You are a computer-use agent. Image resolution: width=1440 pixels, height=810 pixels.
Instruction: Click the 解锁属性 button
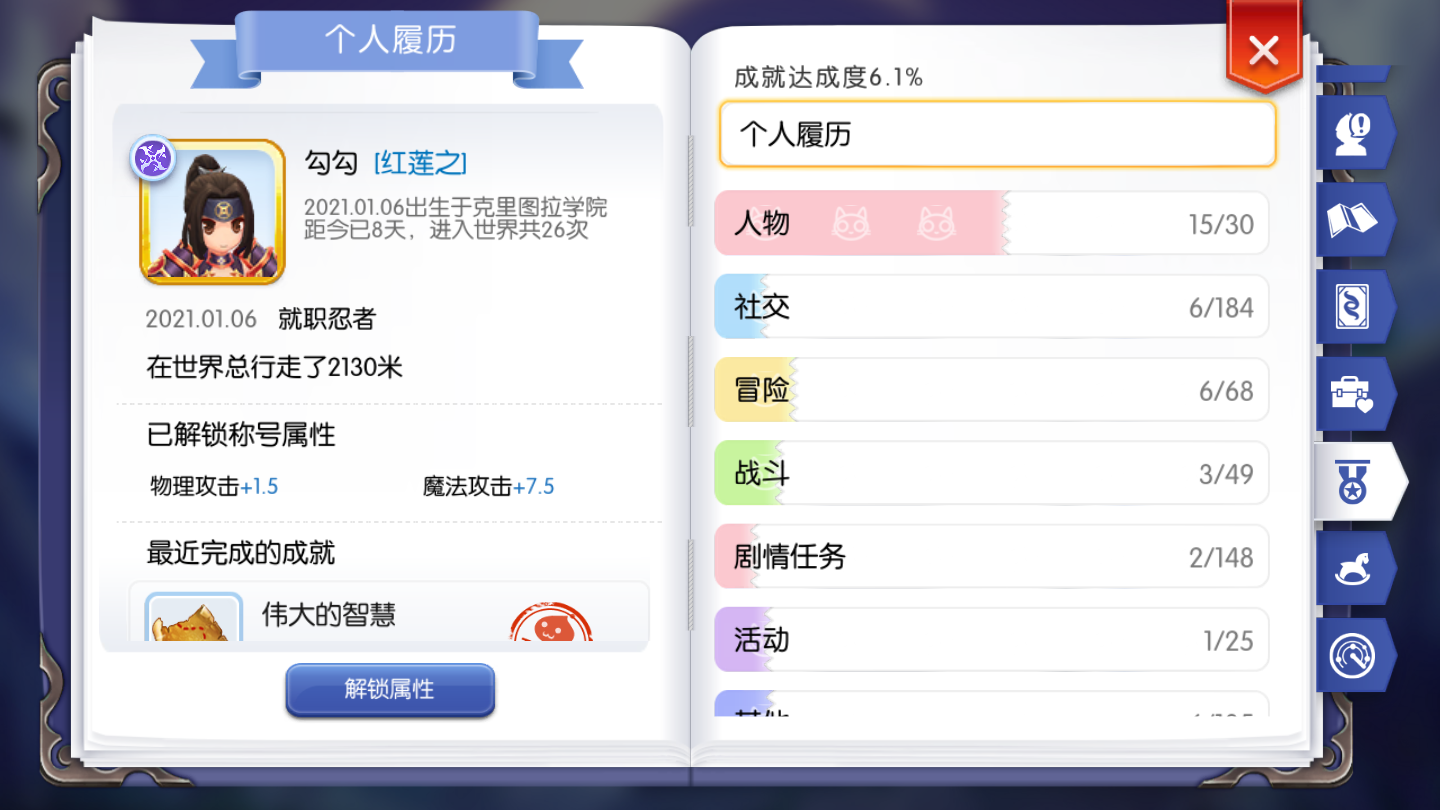point(390,690)
